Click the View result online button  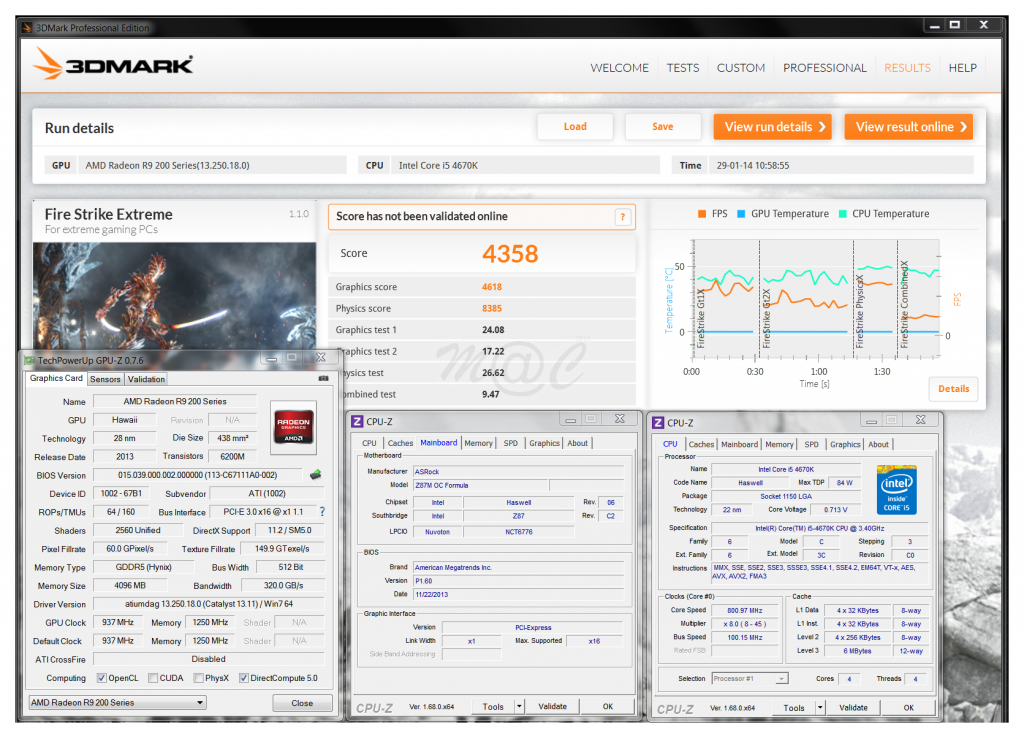click(x=908, y=127)
